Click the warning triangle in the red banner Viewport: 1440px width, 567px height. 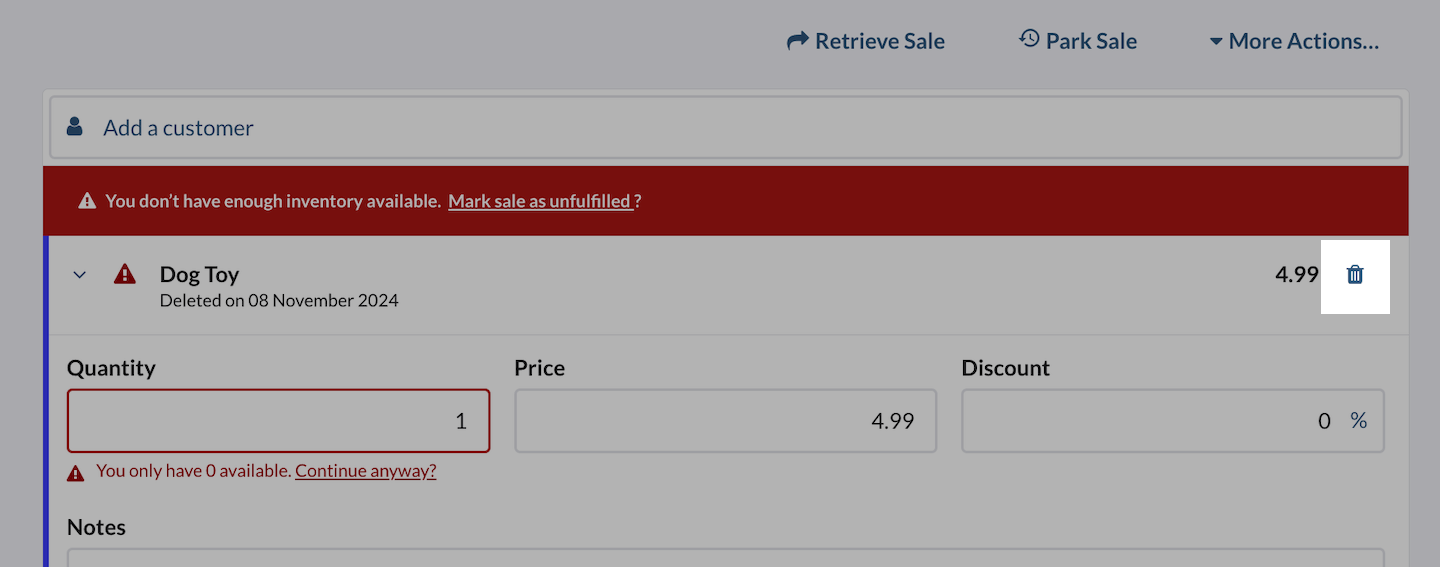click(x=87, y=201)
